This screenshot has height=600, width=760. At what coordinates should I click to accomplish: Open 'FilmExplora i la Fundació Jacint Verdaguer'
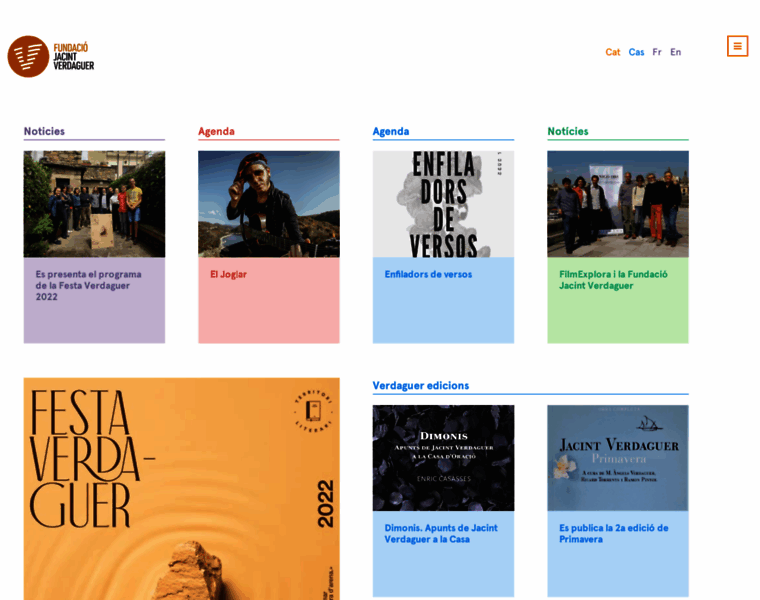(613, 280)
